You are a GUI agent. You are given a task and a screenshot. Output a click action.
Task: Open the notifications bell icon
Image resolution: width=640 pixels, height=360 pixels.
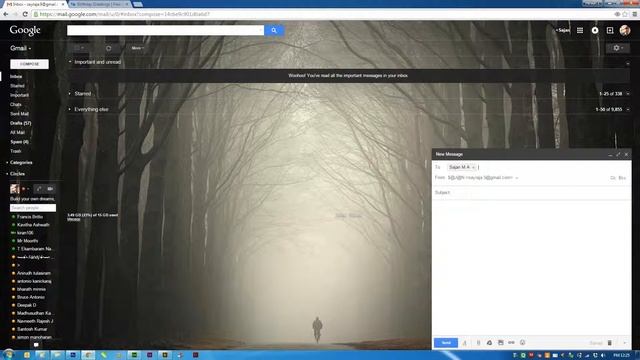595,30
